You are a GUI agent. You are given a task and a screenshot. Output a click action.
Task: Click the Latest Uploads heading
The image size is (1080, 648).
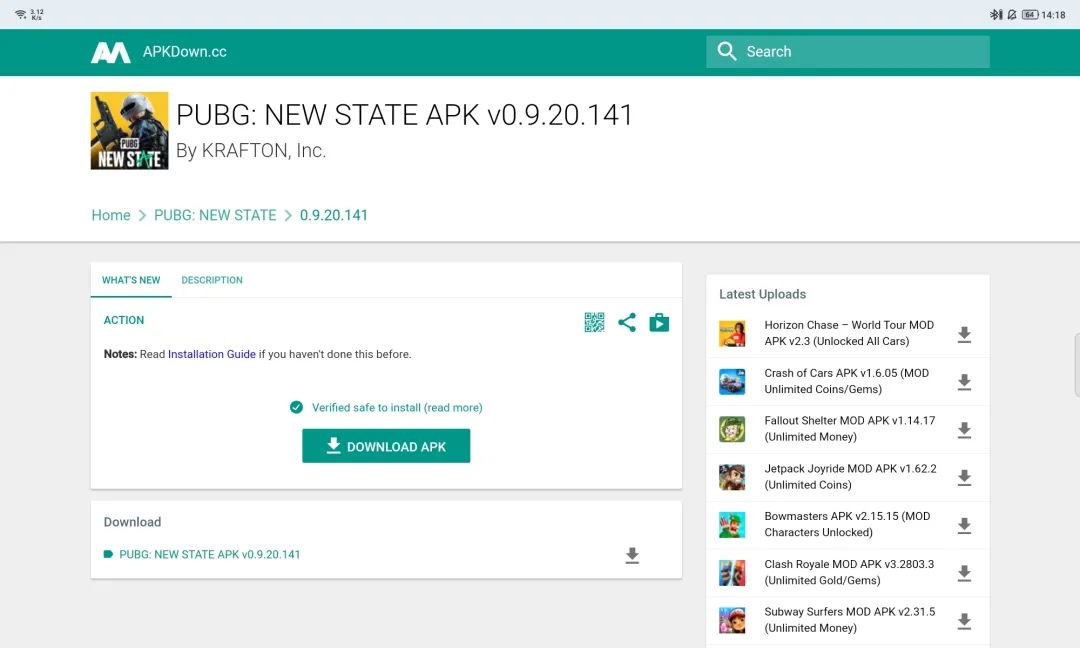click(x=762, y=294)
